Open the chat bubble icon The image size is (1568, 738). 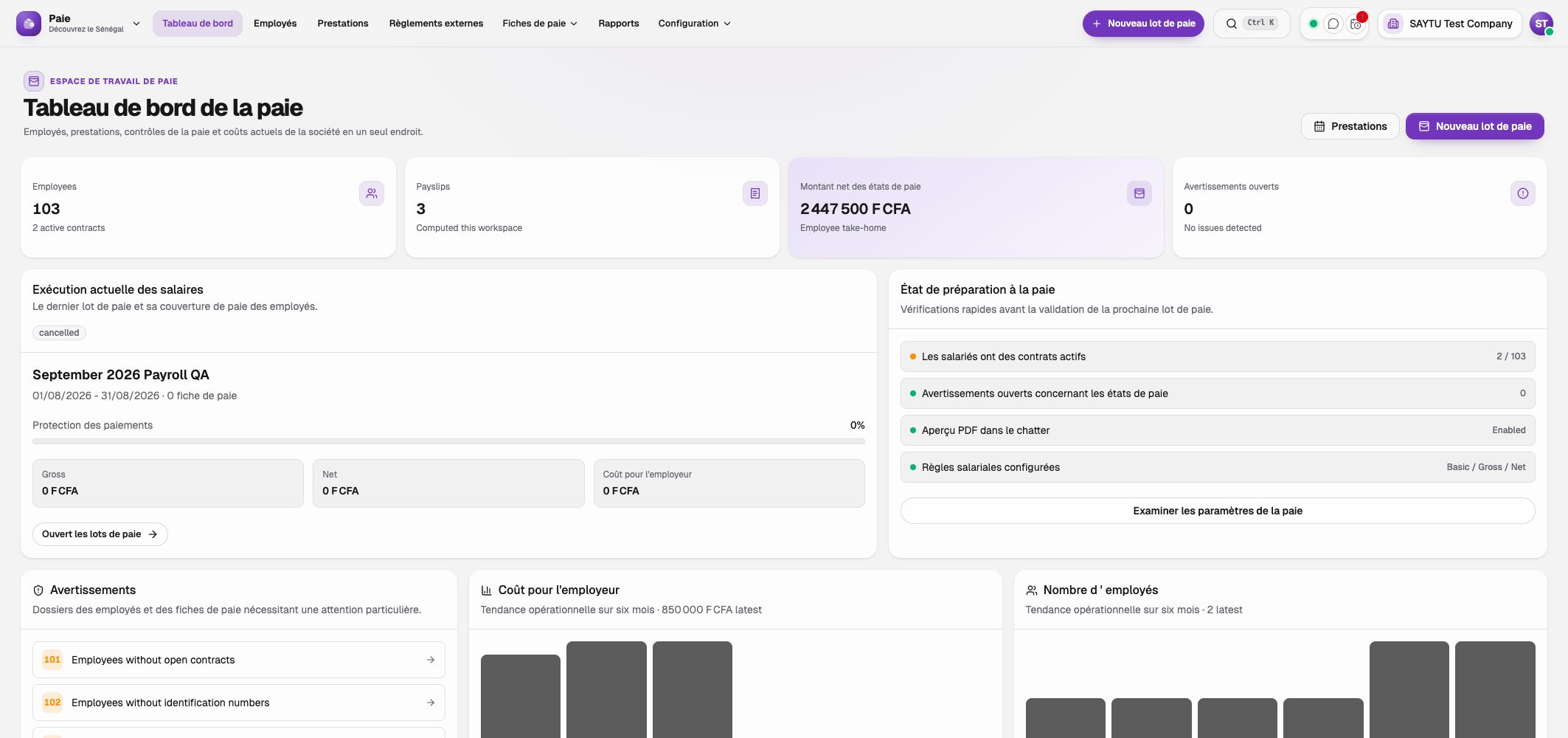(x=1333, y=24)
